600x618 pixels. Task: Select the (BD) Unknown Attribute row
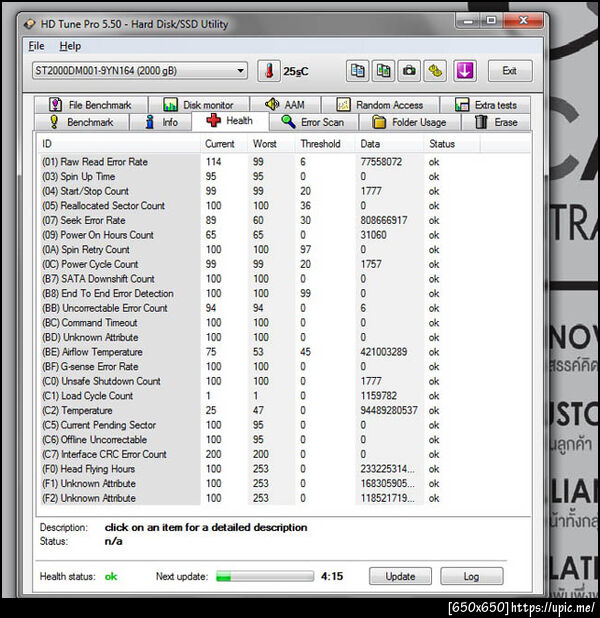tap(260, 337)
